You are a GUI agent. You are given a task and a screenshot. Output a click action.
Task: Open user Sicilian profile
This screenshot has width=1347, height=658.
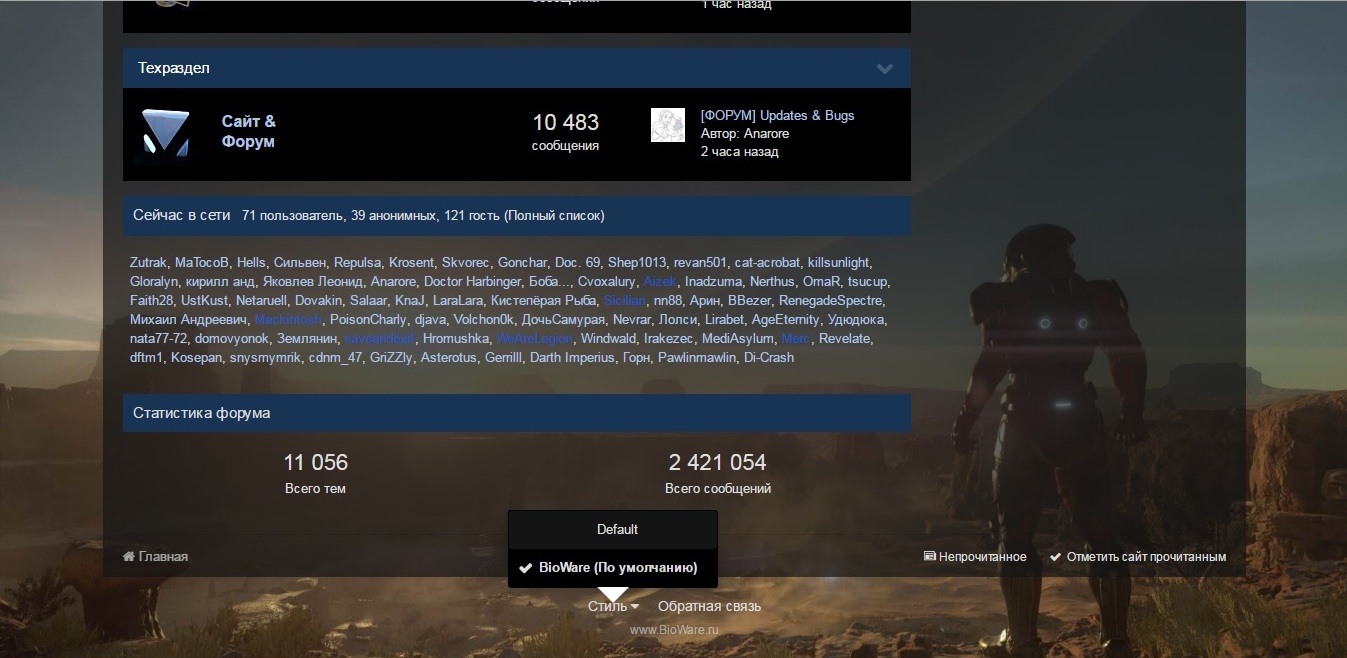pyautogui.click(x=624, y=301)
